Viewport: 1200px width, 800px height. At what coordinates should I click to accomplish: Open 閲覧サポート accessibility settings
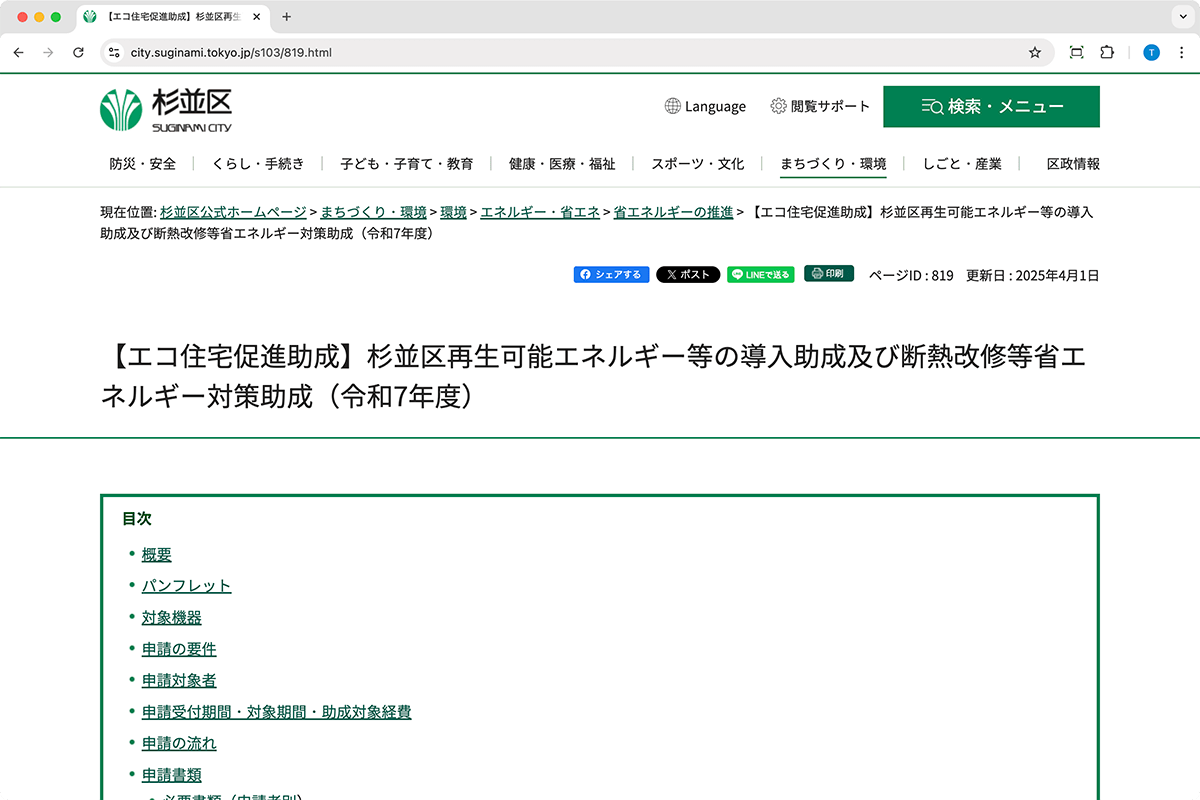tap(820, 106)
